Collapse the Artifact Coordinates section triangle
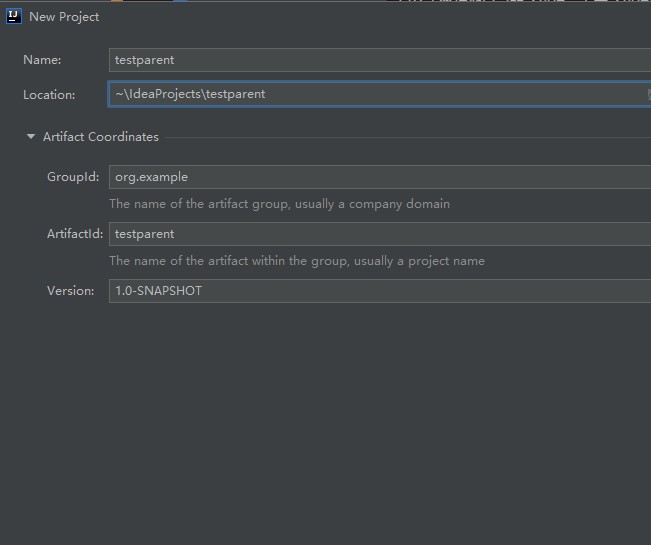The image size is (651, 545). click(31, 137)
